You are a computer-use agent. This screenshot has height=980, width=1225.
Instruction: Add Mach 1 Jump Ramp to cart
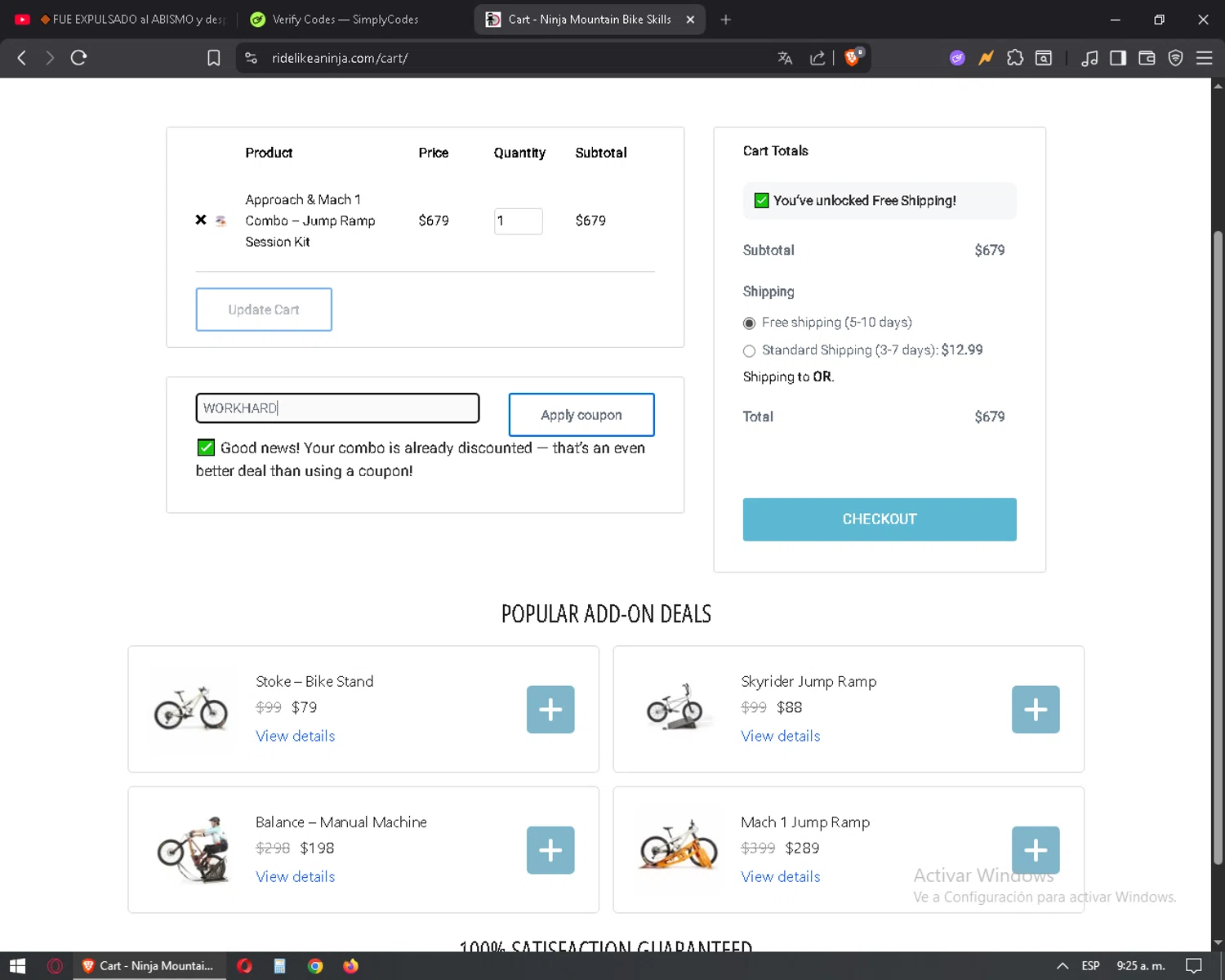click(1036, 850)
